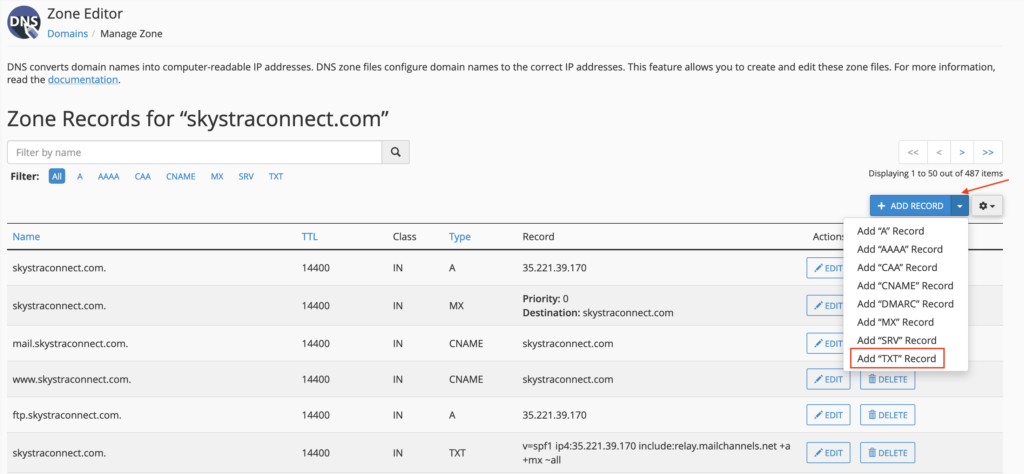Edit the ftp.skystraconnect.com A record

click(828, 414)
